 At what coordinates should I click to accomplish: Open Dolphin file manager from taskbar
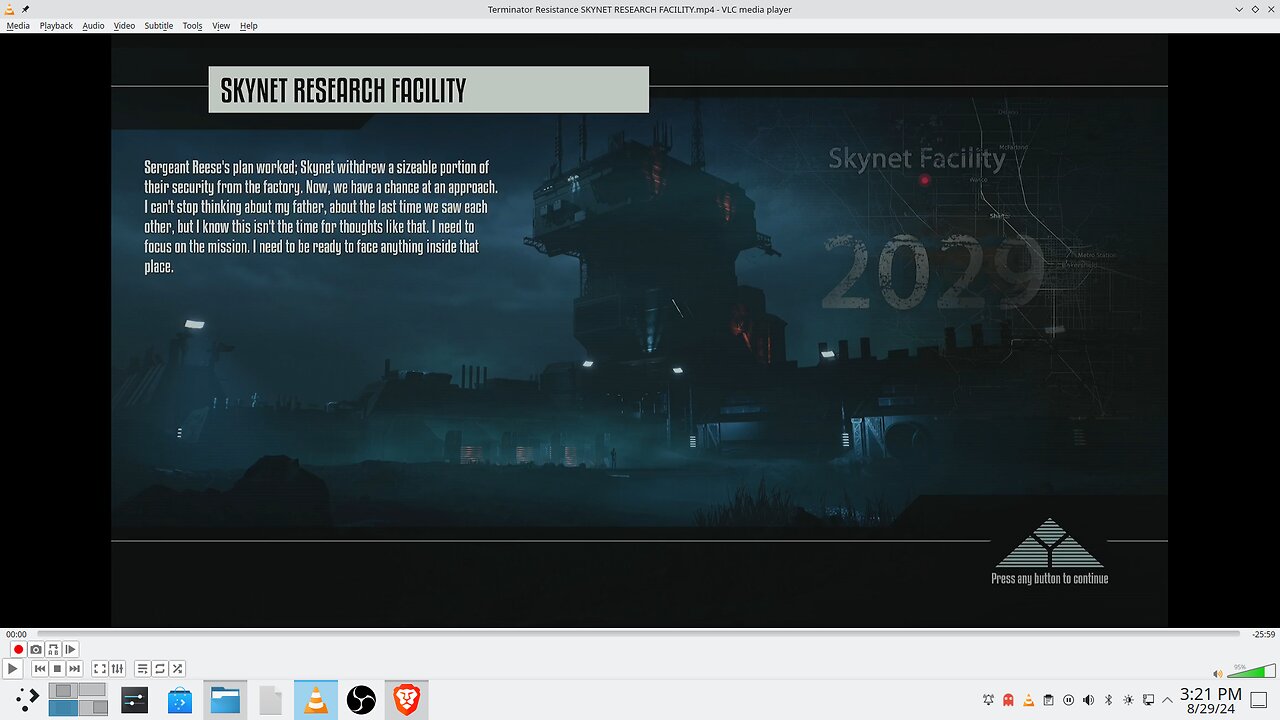(225, 700)
